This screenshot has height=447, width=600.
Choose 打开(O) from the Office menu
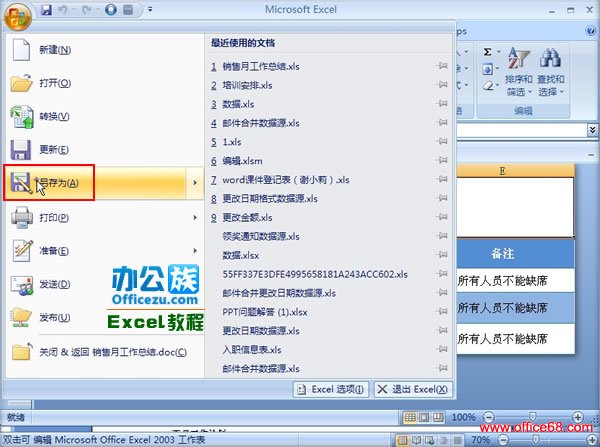[x=104, y=83]
